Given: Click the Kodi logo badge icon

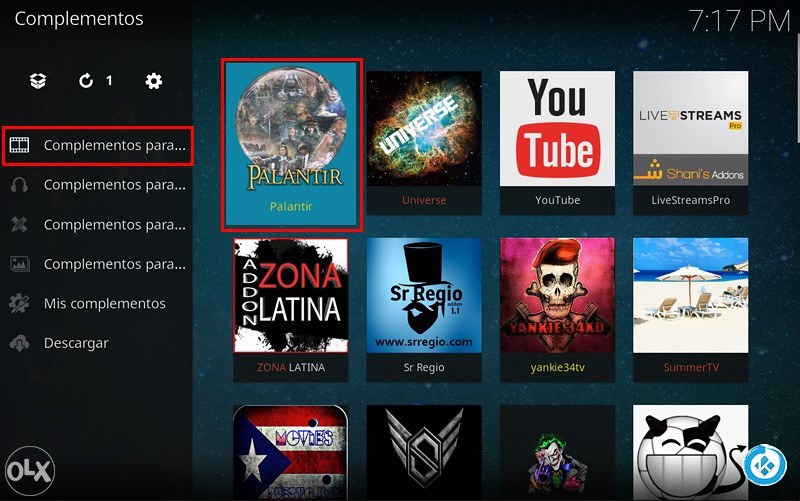Looking at the screenshot, I should [764, 466].
